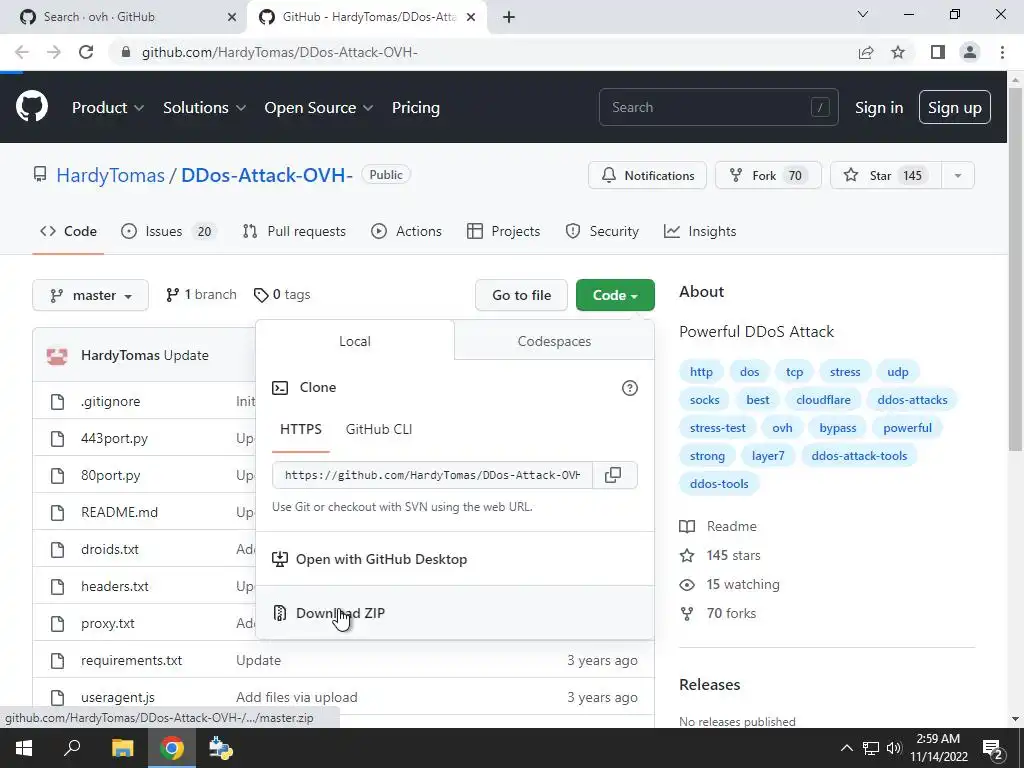Click the Go to file button
Image resolution: width=1024 pixels, height=768 pixels.
[x=522, y=295]
